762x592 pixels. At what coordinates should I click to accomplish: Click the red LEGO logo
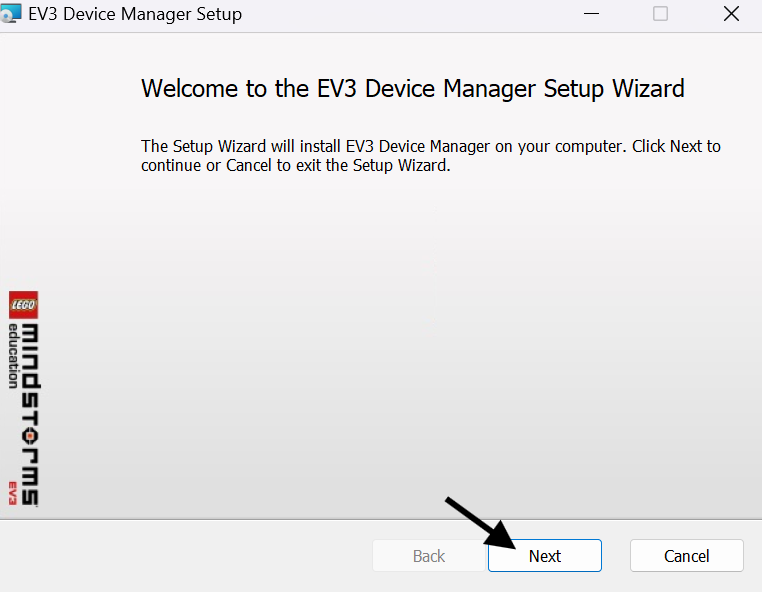point(23,305)
